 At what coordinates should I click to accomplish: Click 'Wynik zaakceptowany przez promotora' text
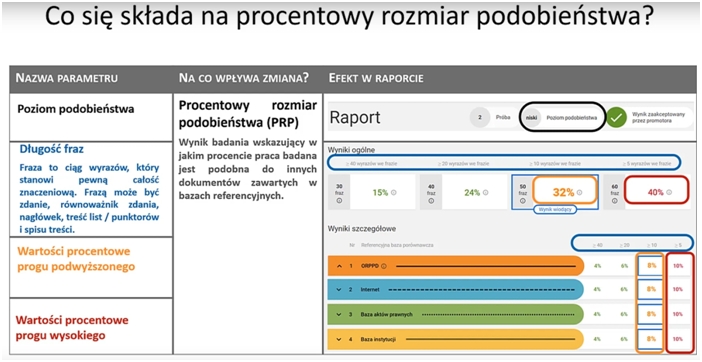[658, 118]
